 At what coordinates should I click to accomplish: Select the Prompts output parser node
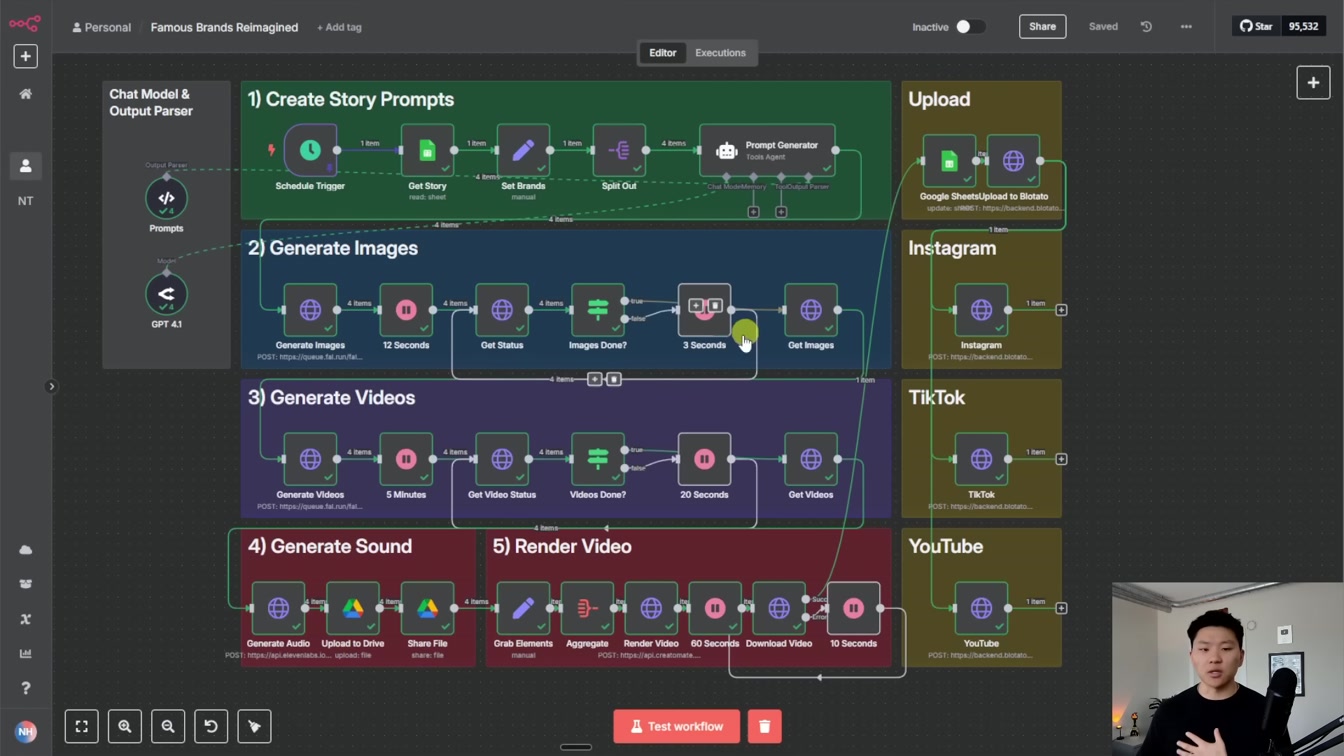point(166,198)
